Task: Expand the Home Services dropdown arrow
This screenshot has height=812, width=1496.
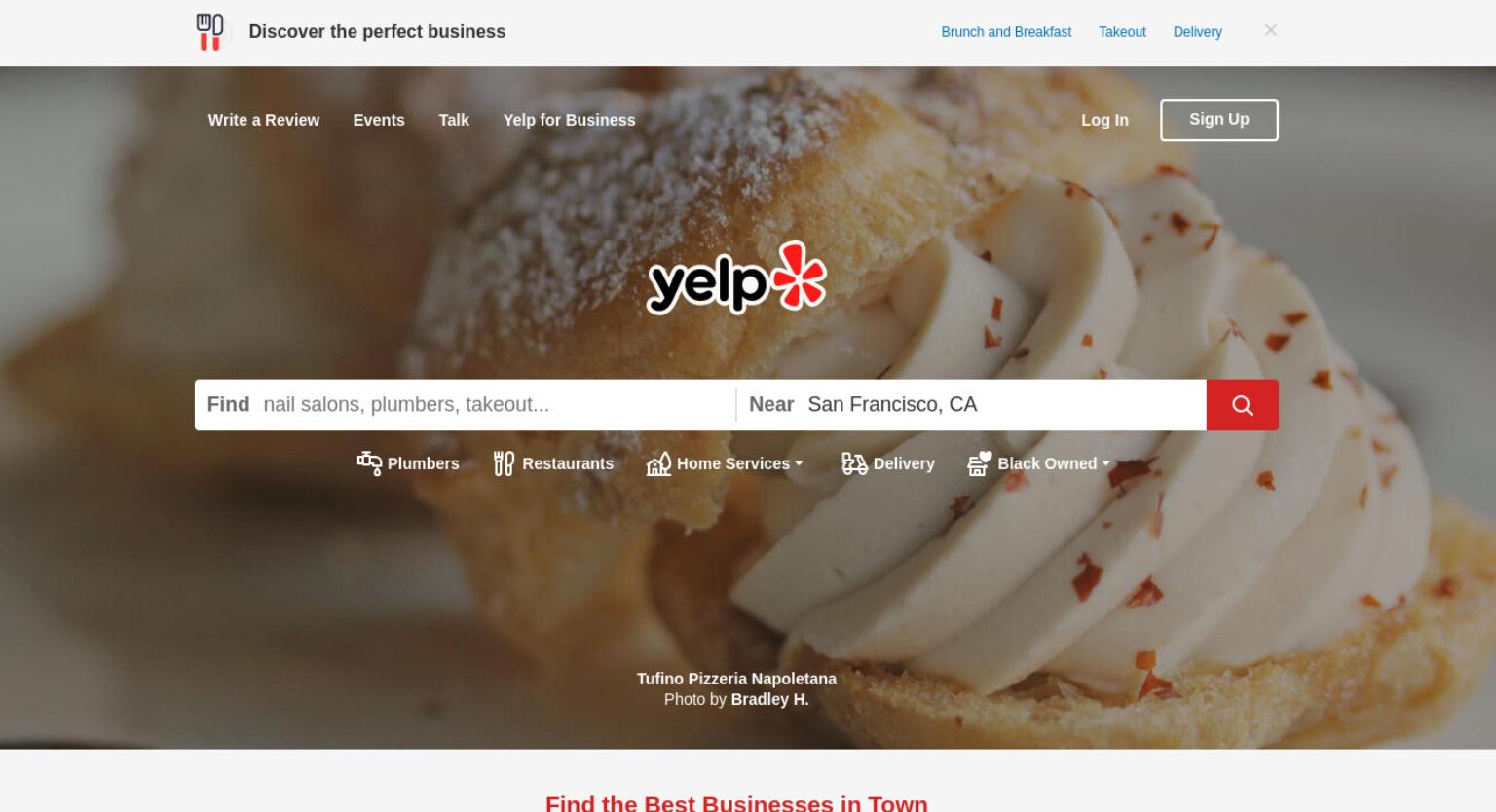Action: [x=799, y=463]
